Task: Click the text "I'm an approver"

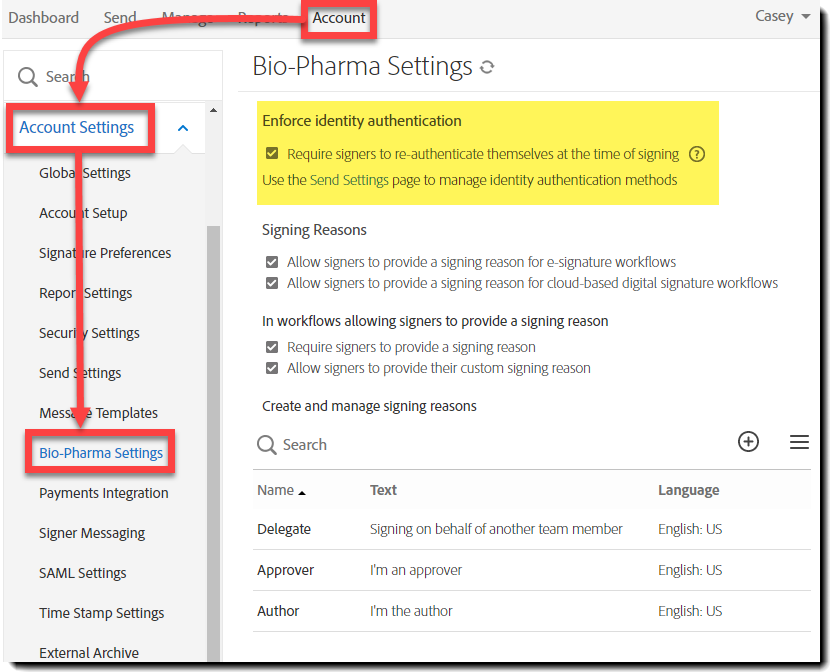Action: (x=416, y=570)
